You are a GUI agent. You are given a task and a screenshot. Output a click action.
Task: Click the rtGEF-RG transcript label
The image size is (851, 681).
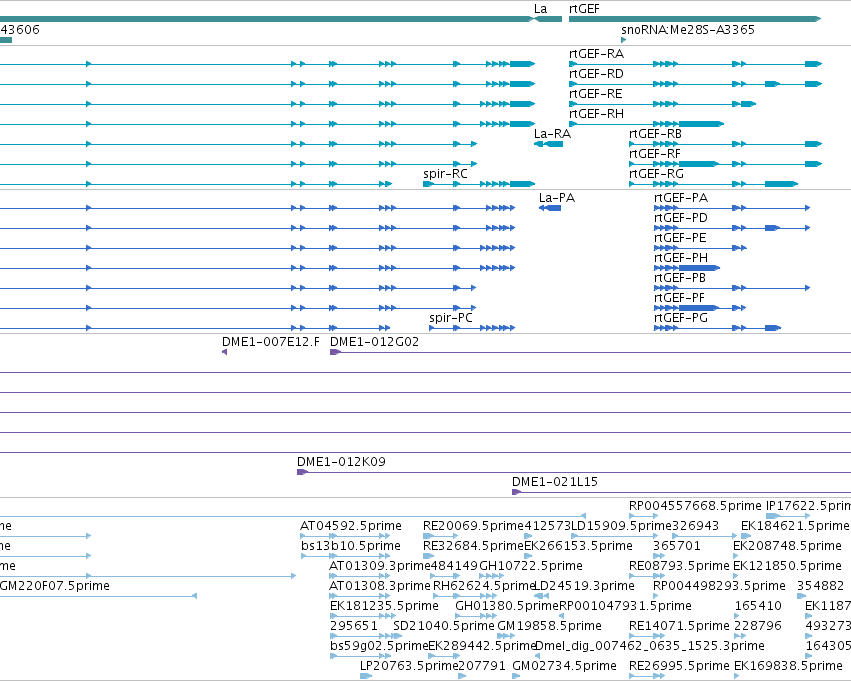(x=656, y=174)
